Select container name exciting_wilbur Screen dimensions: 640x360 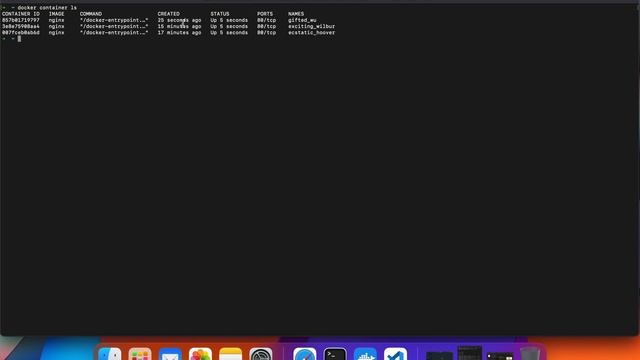tap(311, 26)
